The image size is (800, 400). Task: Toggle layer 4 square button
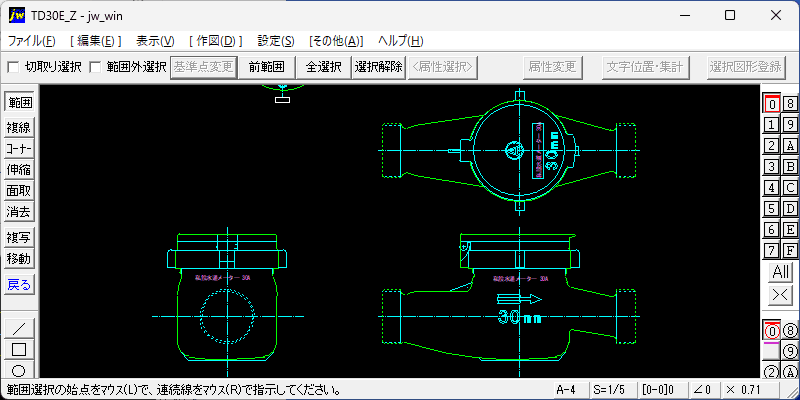click(x=772, y=188)
